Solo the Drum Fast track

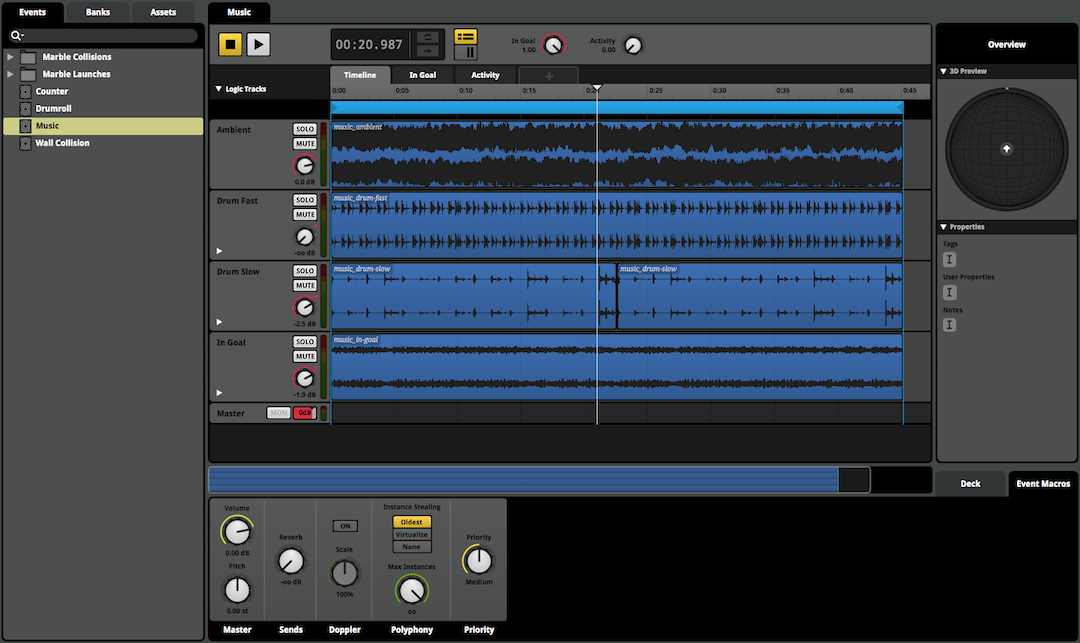[x=304, y=200]
